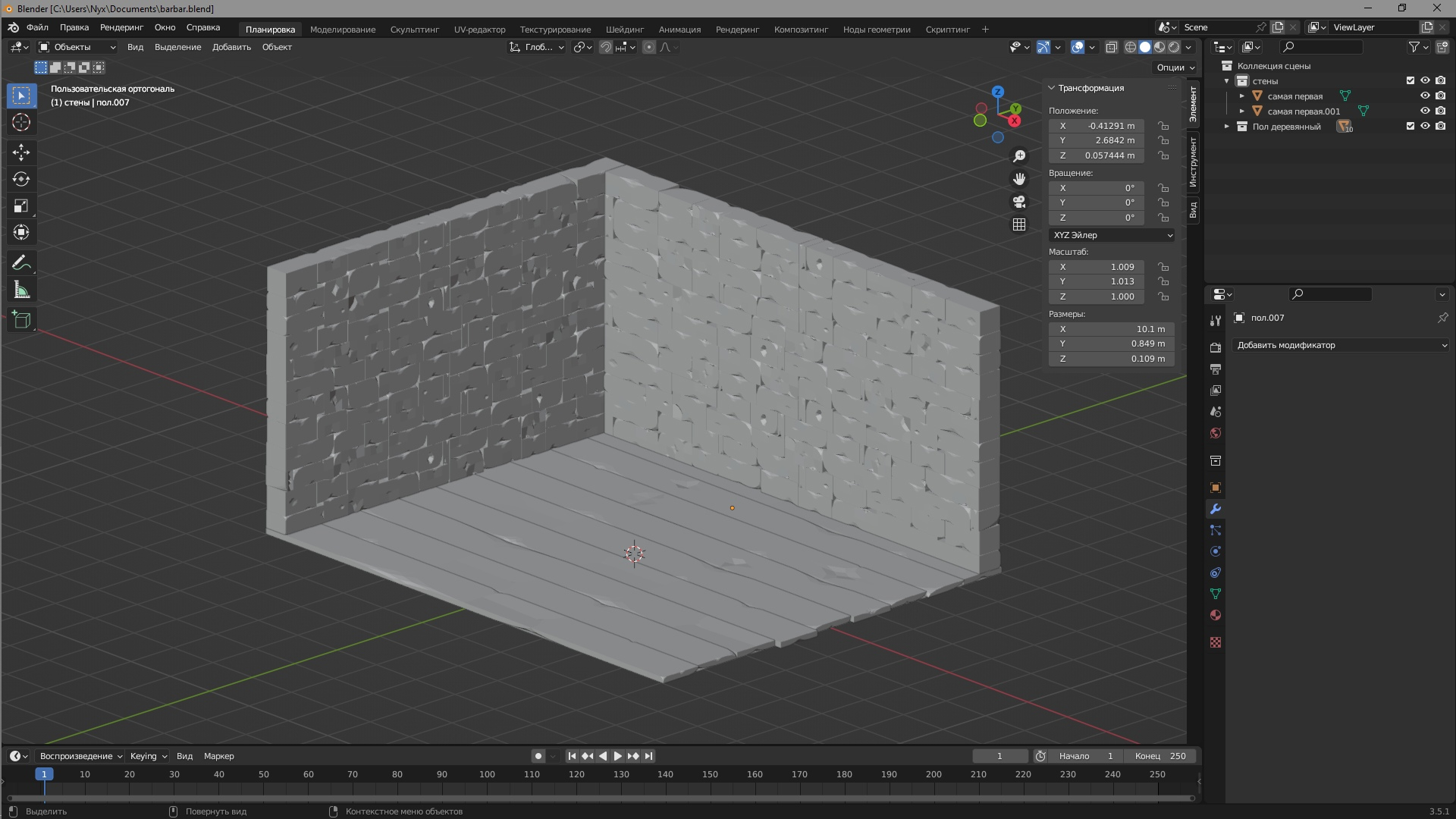The height and width of the screenshot is (819, 1456).
Task: Open the World properties tab
Action: (1216, 433)
